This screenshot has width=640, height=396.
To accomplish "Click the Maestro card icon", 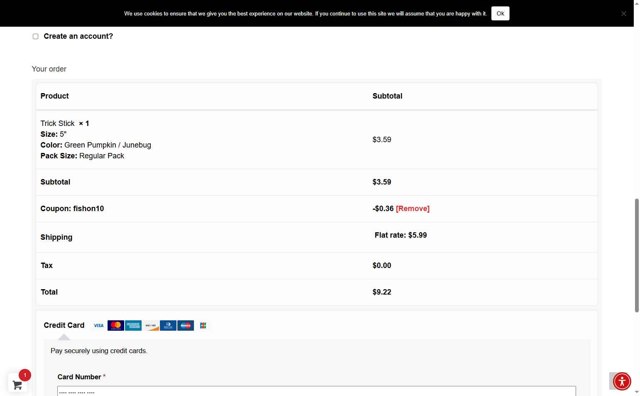I will coord(186,325).
